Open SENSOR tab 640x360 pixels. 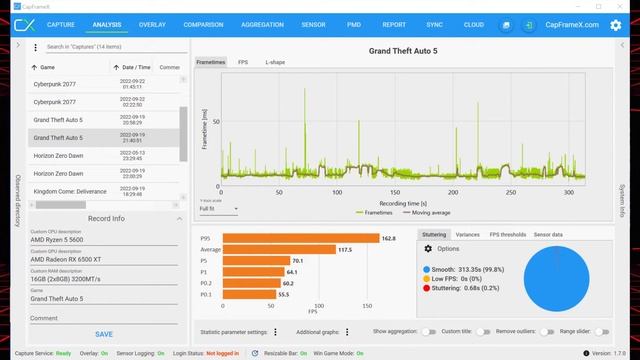coord(313,25)
